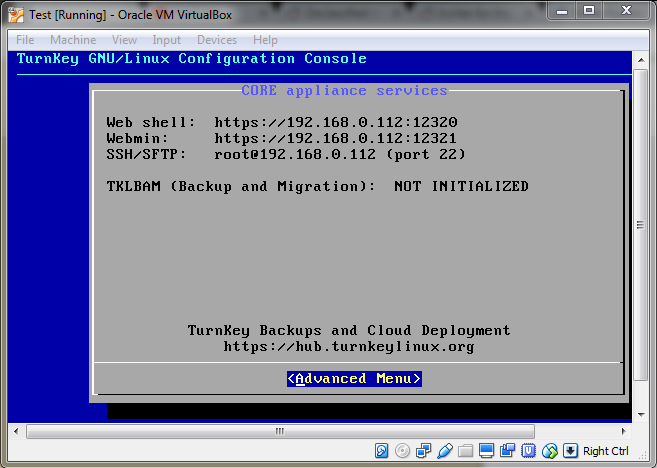Viewport: 657px width, 468px height.
Task: Select the Advanced Menu button
Action: click(354, 379)
